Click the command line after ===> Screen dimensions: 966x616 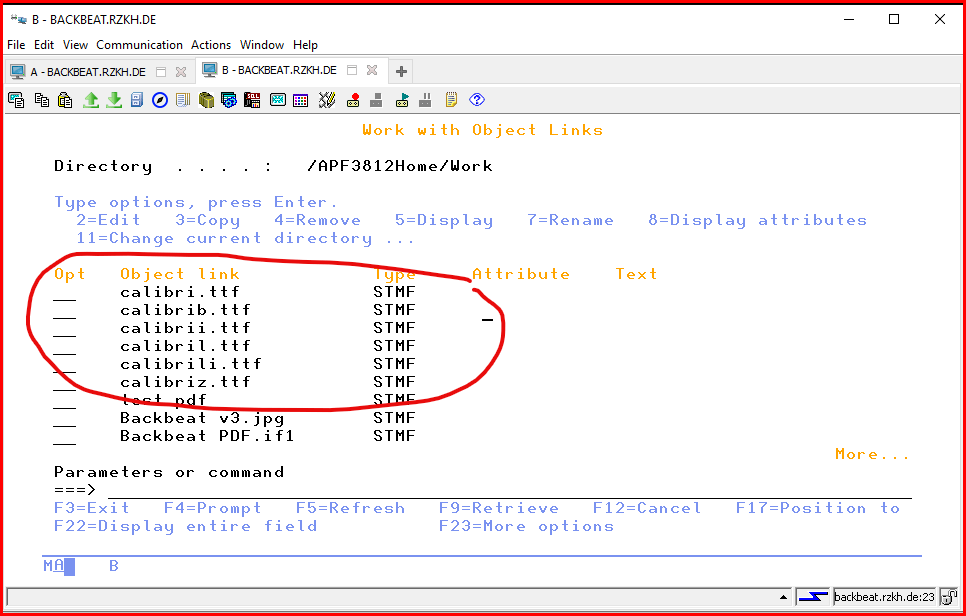point(509,490)
